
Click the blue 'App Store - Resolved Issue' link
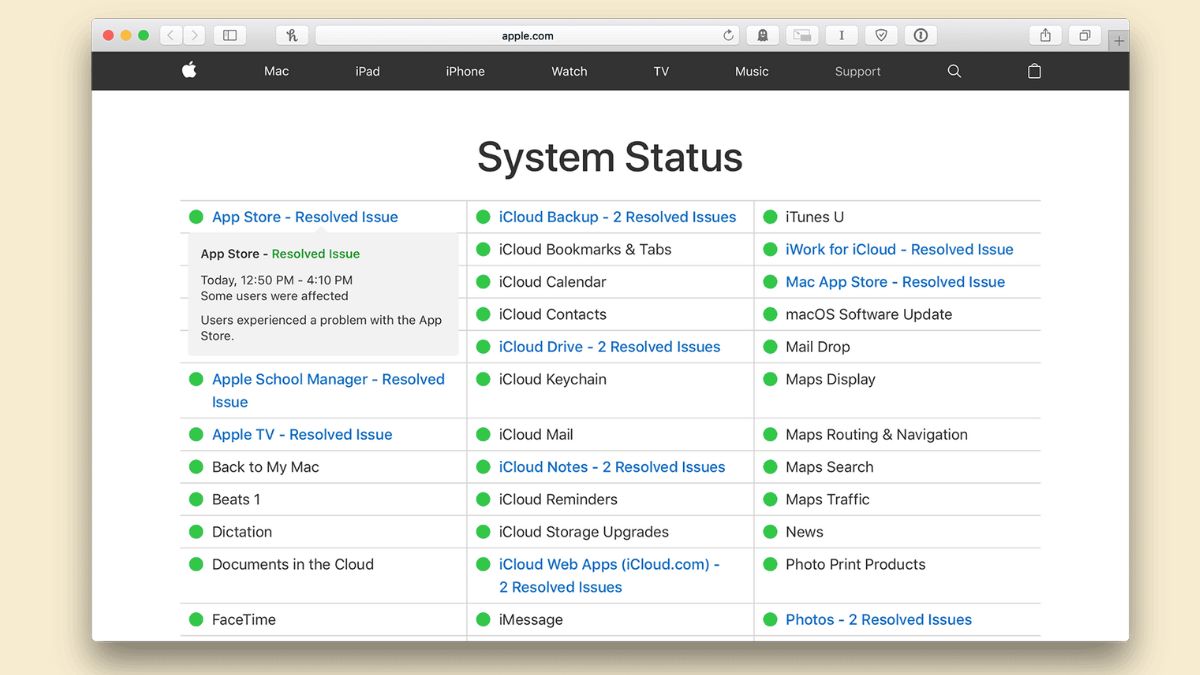(x=305, y=217)
